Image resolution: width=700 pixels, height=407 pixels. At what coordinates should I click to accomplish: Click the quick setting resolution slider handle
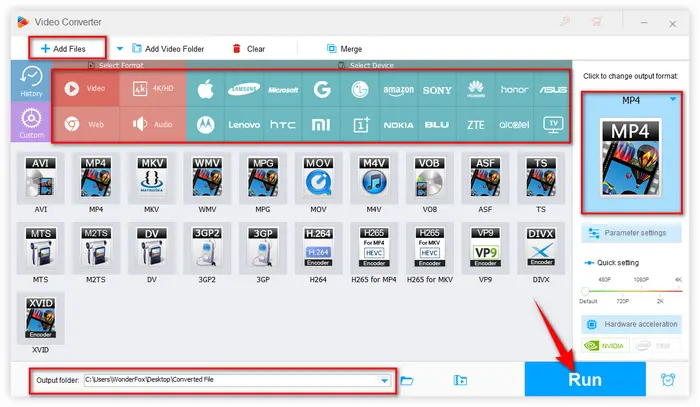[x=585, y=291]
